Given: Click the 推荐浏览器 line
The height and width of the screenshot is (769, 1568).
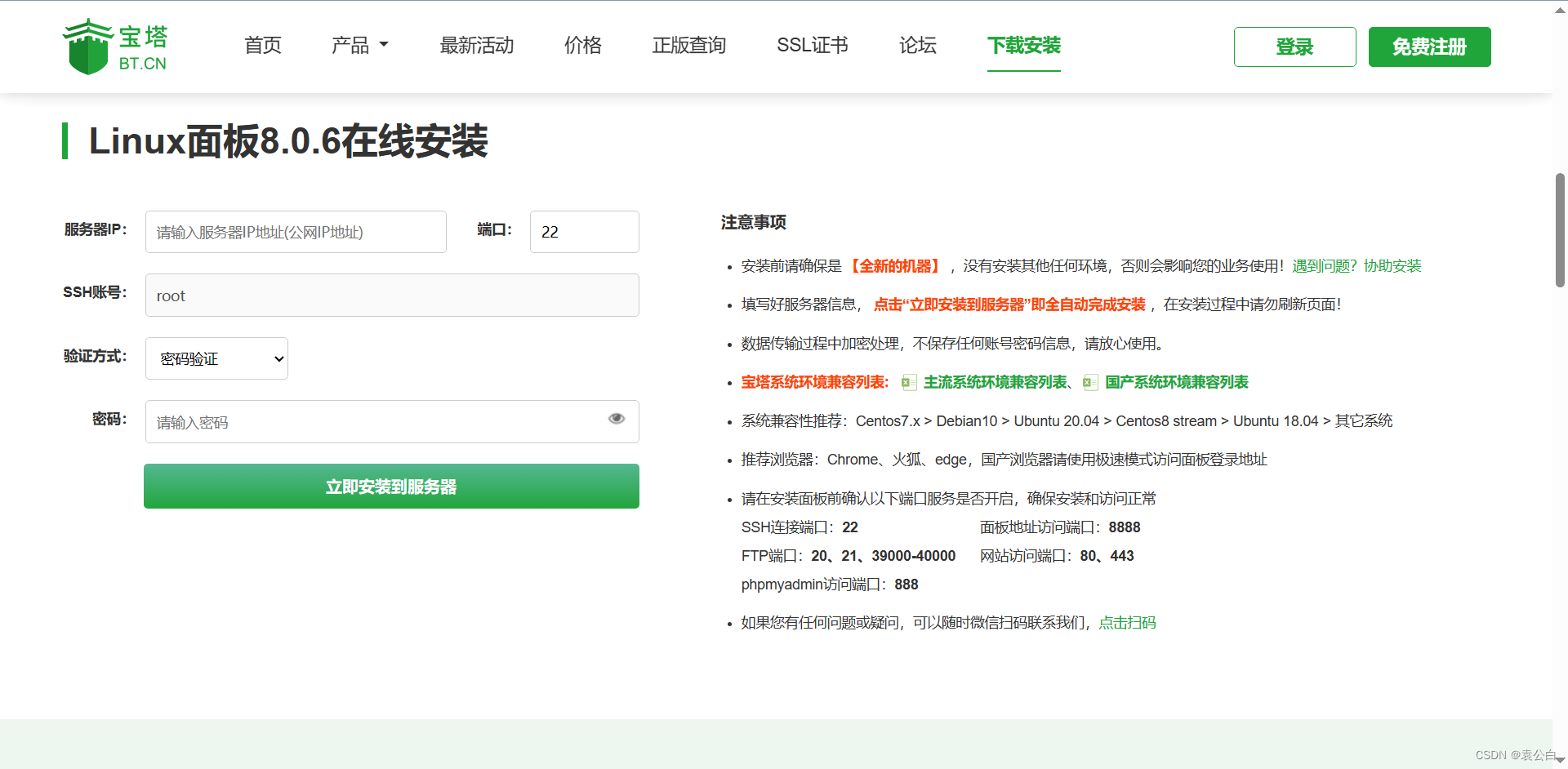Looking at the screenshot, I should [1004, 460].
